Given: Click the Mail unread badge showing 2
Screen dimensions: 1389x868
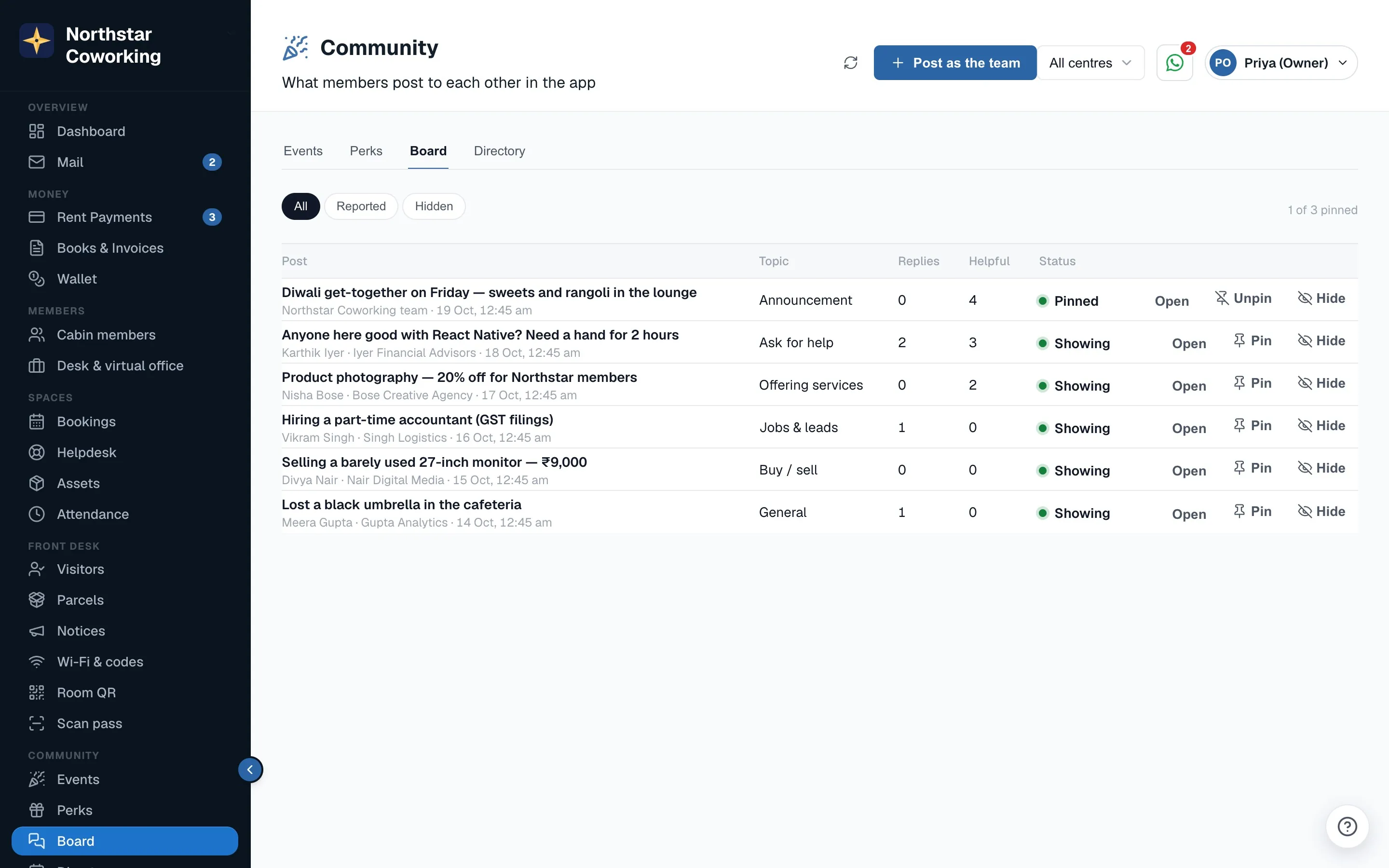Looking at the screenshot, I should [x=212, y=163].
